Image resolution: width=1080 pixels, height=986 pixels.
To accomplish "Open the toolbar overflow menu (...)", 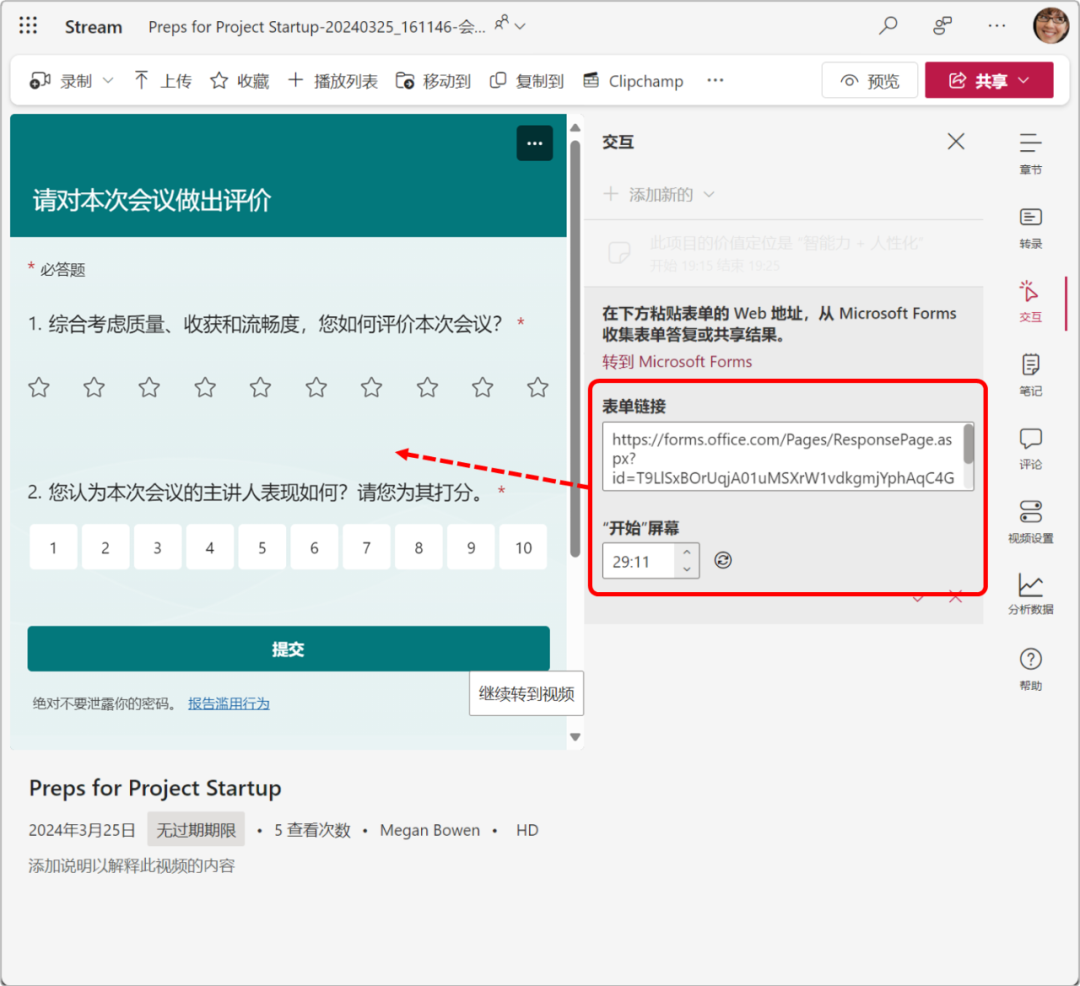I will (x=714, y=81).
